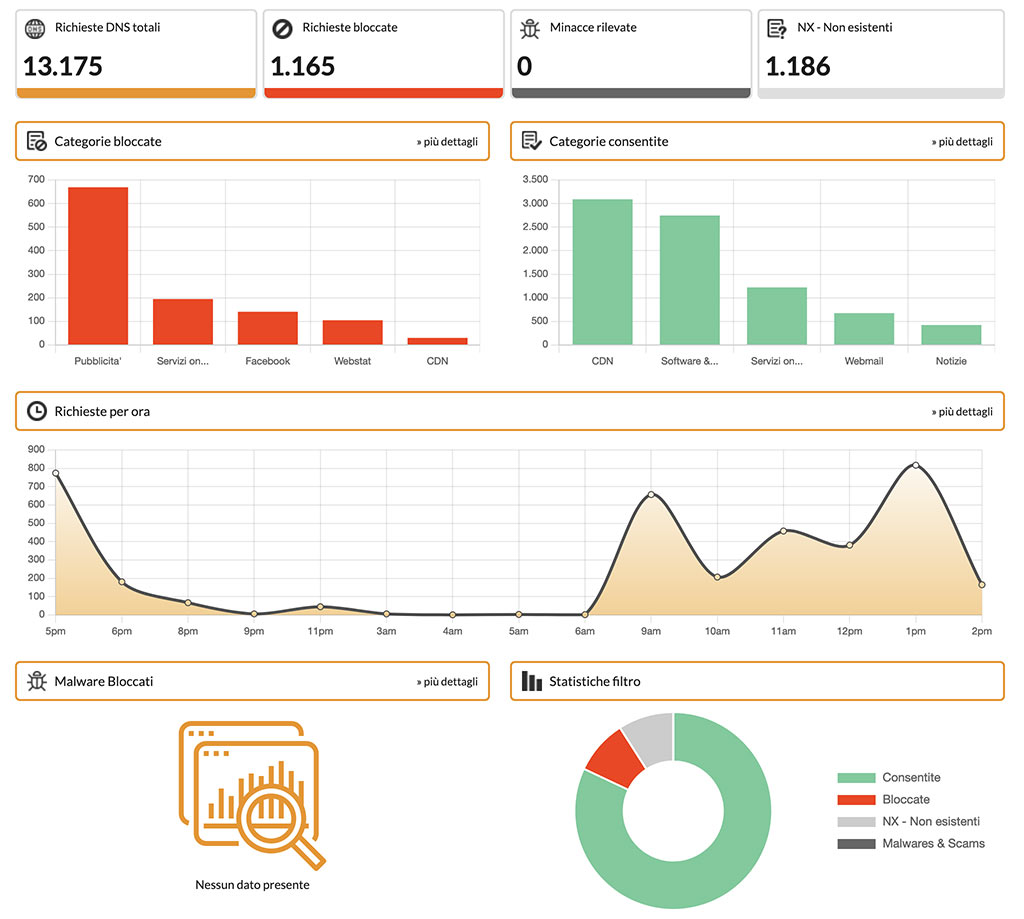The height and width of the screenshot is (919, 1024).
Task: Click the 5pm data point on hourly chart
Action: tap(56, 473)
